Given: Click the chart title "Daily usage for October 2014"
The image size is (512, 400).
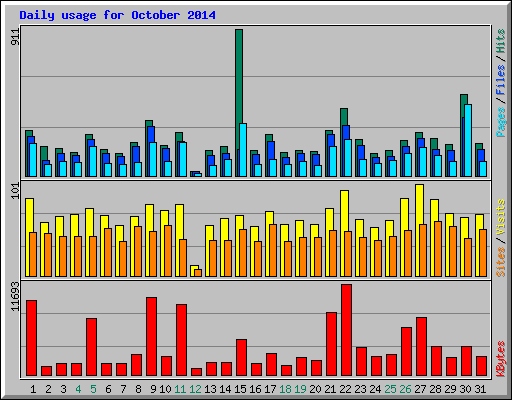Looking at the screenshot, I should click(x=117, y=15).
